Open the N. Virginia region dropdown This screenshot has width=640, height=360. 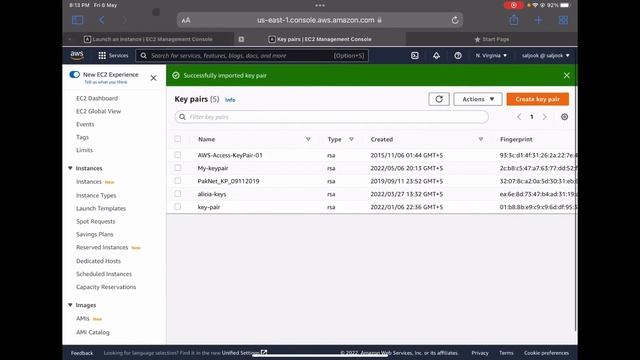491,56
